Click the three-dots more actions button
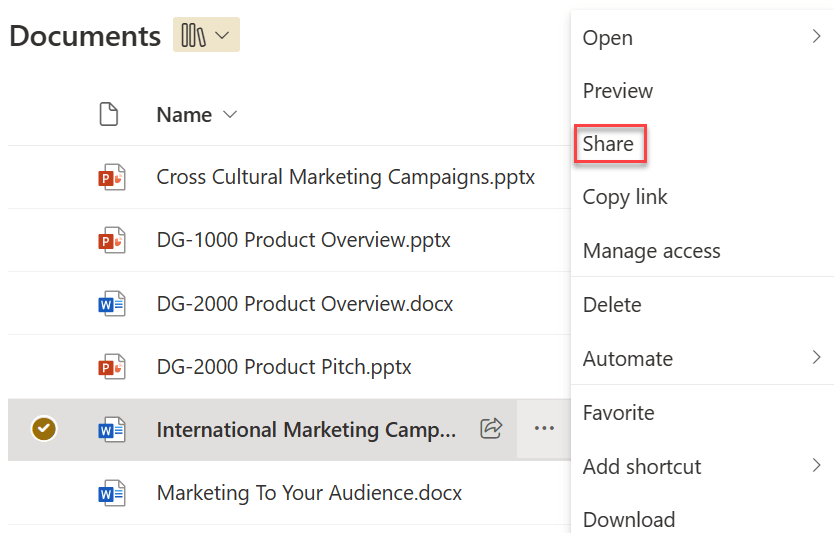Image resolution: width=834 pixels, height=533 pixels. point(544,429)
